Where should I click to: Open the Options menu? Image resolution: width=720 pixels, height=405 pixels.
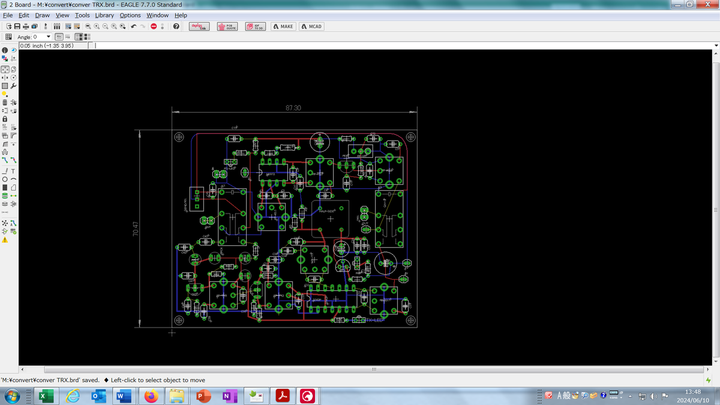[130, 16]
